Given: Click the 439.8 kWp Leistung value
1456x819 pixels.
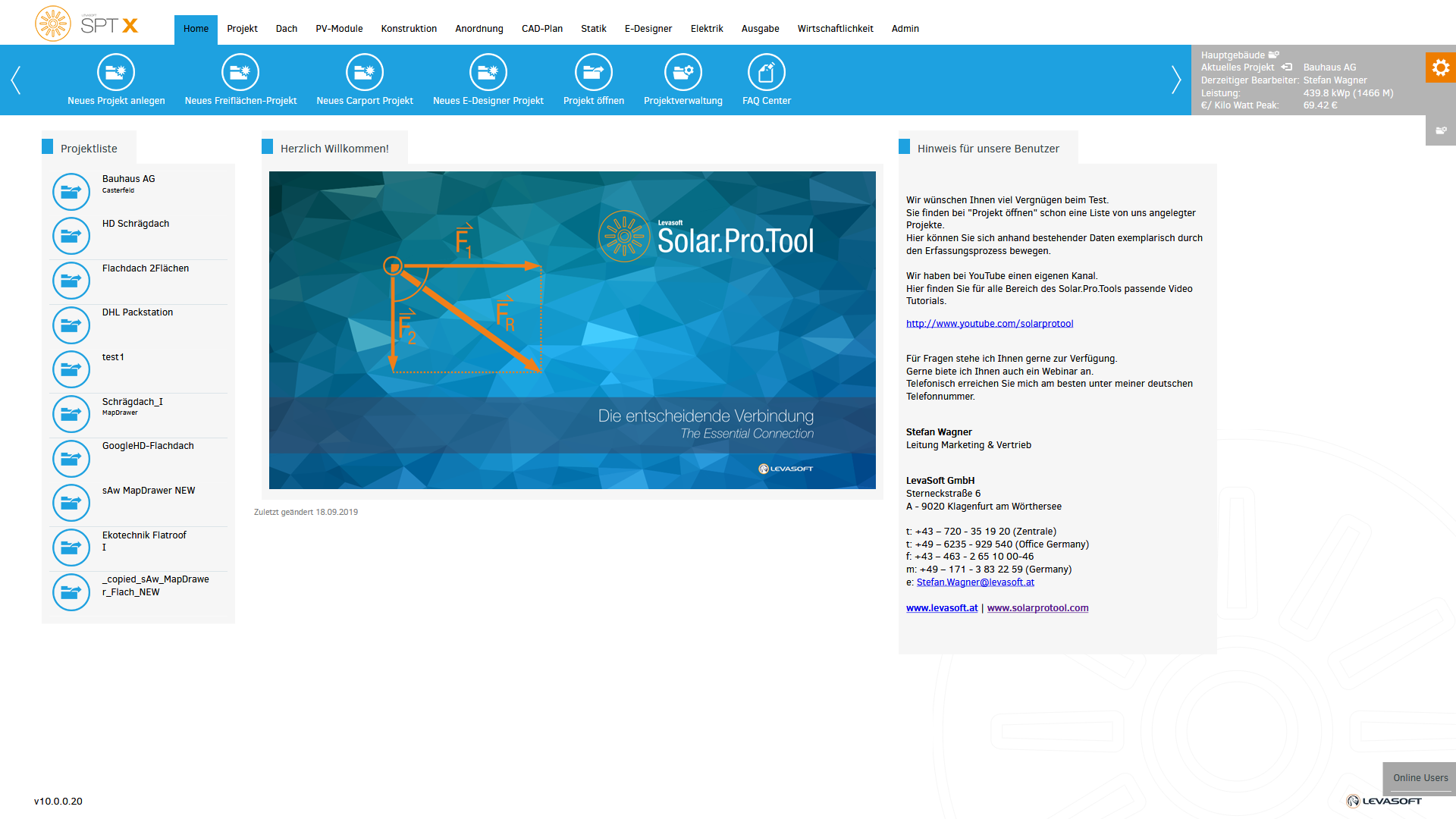Looking at the screenshot, I should (1348, 93).
